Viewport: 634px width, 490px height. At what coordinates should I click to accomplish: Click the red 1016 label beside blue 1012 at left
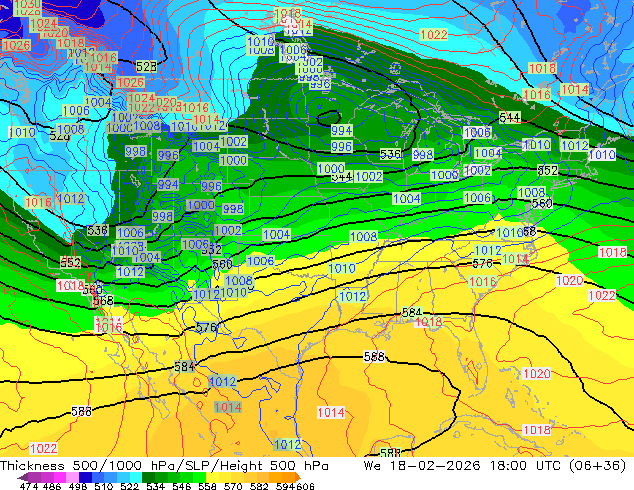[x=39, y=203]
